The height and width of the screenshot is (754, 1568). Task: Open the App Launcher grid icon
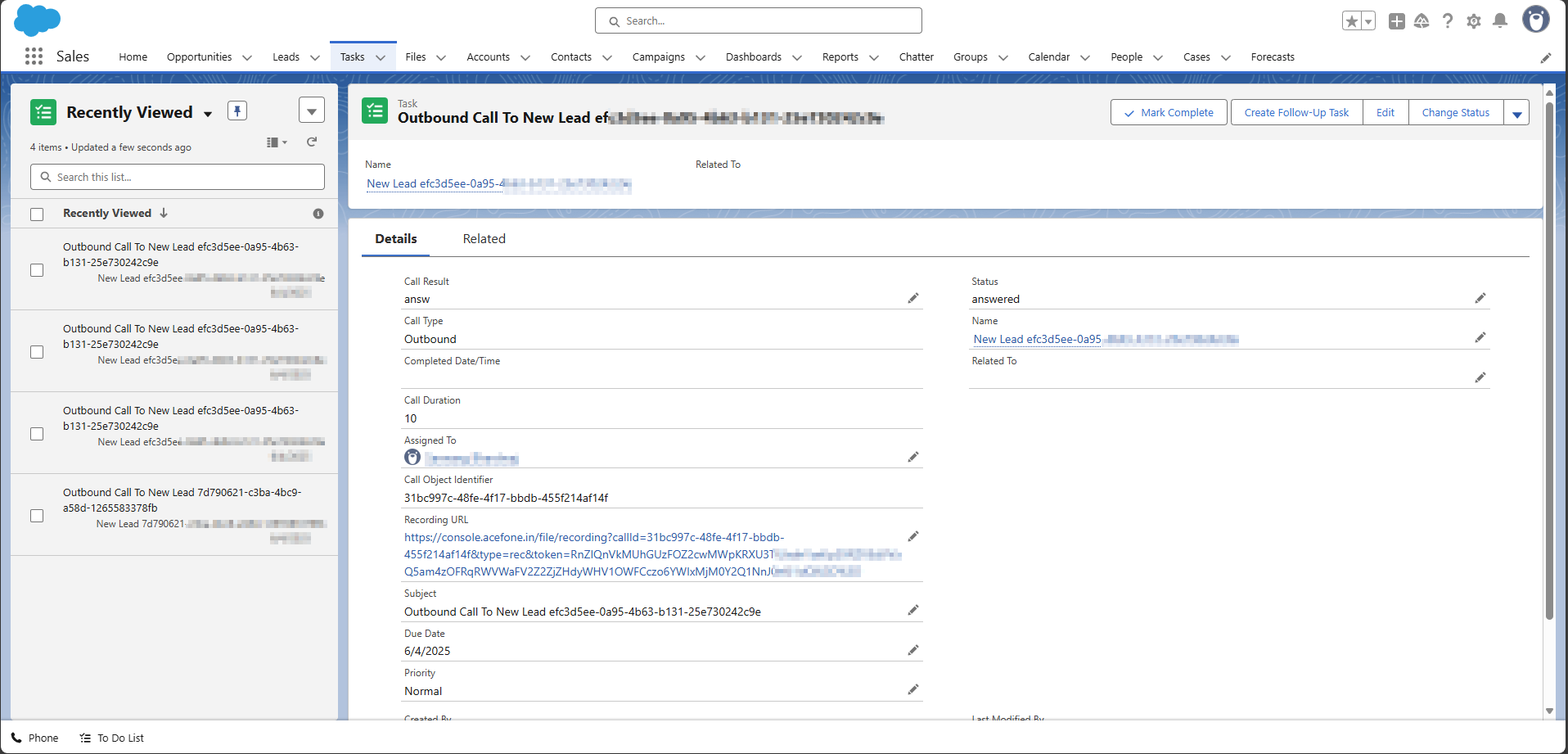34,56
